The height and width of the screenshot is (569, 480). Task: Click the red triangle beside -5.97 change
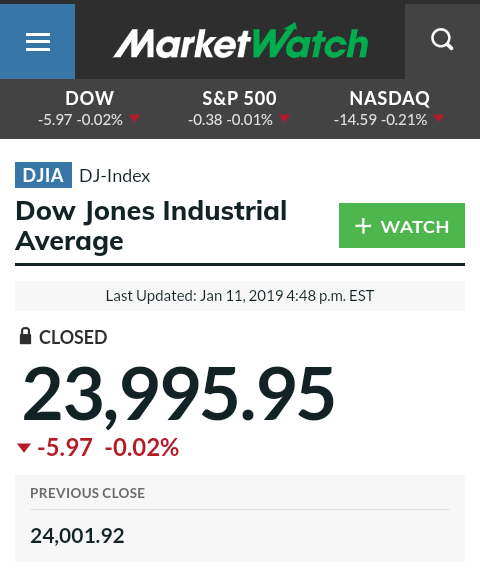24,447
